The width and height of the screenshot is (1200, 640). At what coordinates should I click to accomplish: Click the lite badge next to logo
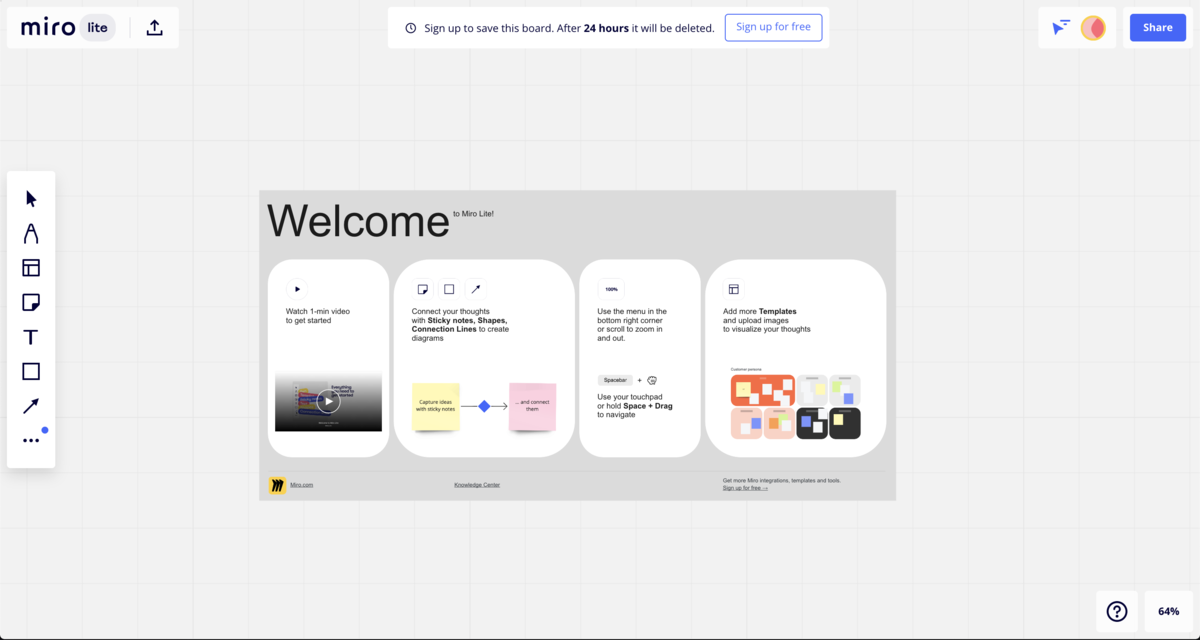coord(97,28)
